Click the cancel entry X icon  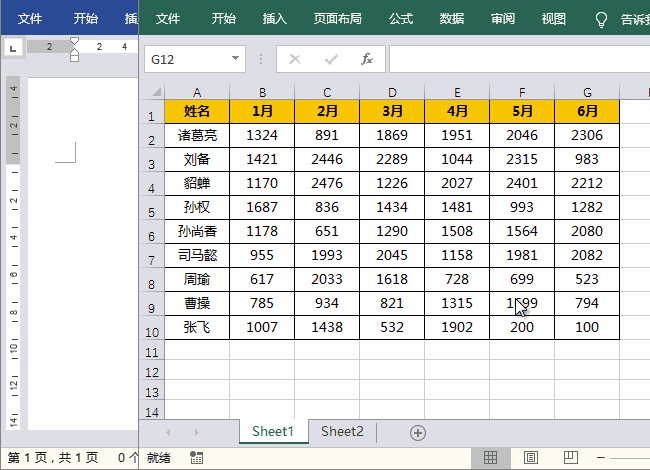pyautogui.click(x=295, y=59)
